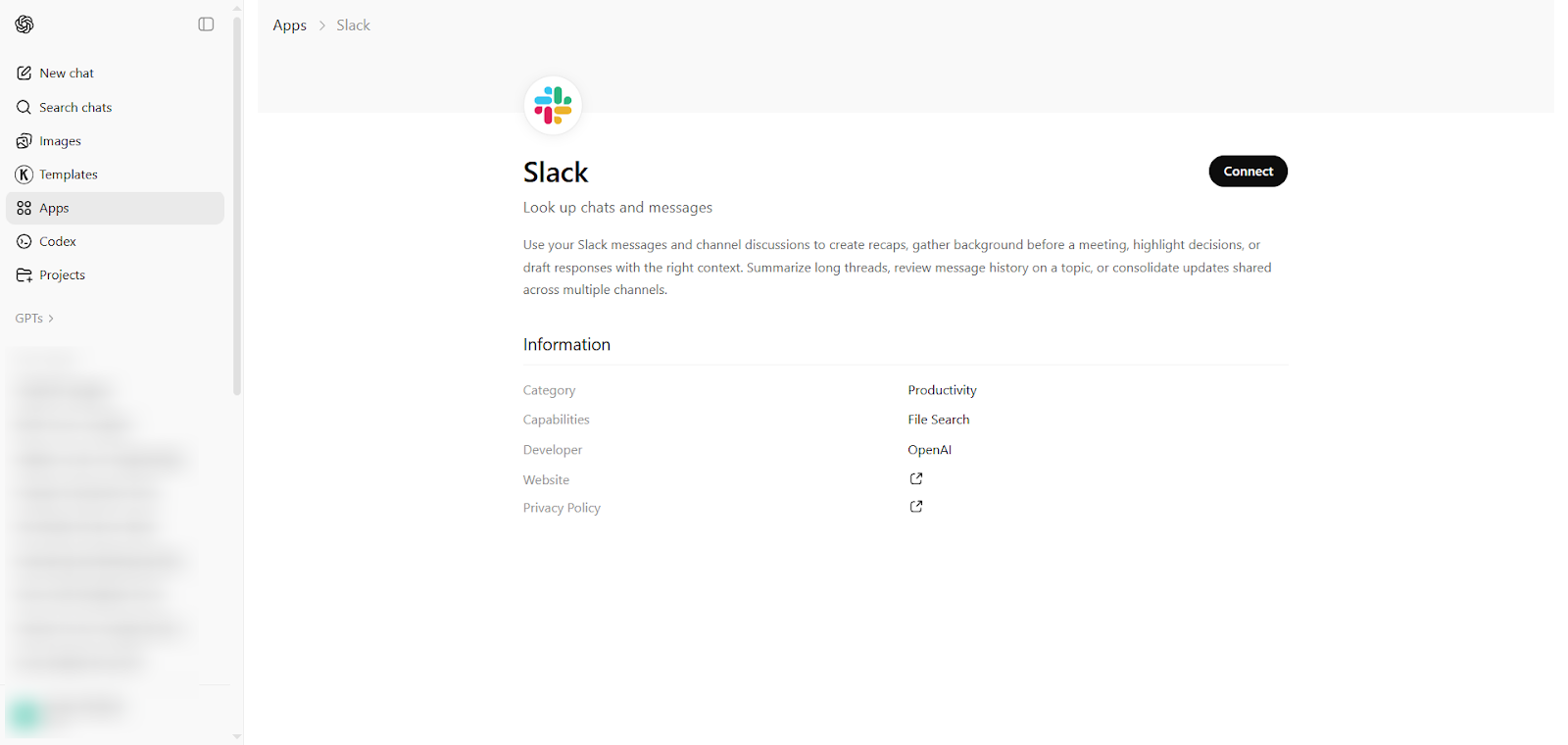Open the Apps grid icon
This screenshot has height=745, width=1568.
(x=24, y=207)
